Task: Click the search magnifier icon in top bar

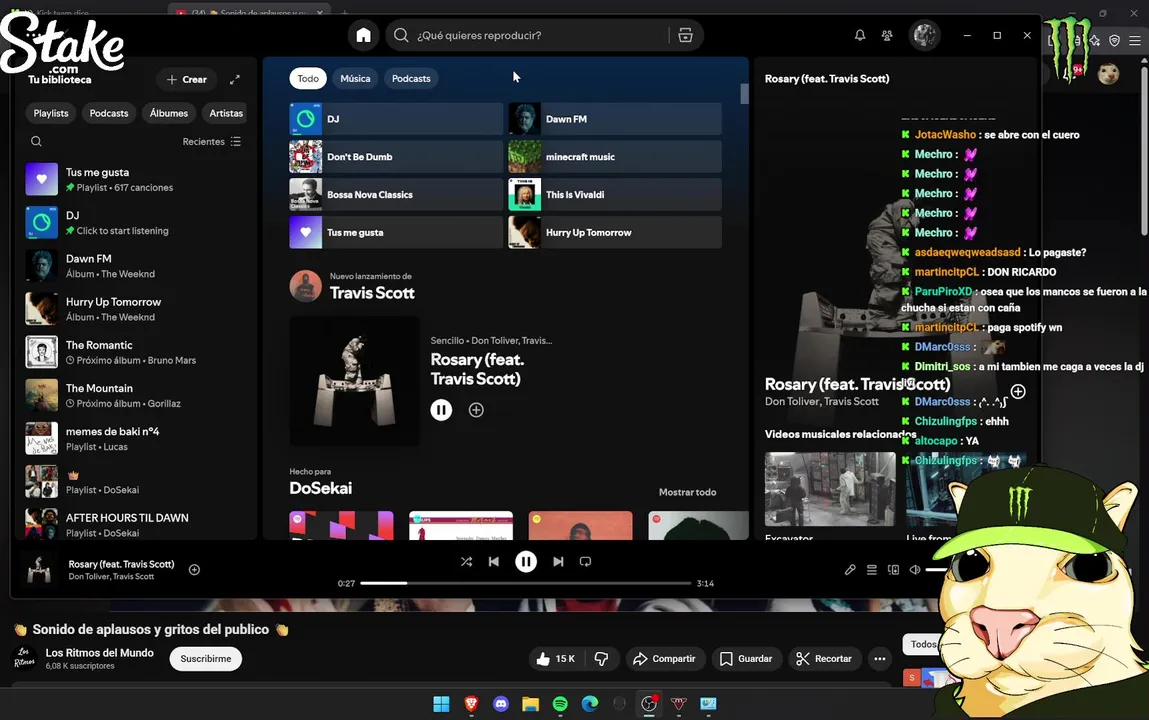Action: pos(401,35)
